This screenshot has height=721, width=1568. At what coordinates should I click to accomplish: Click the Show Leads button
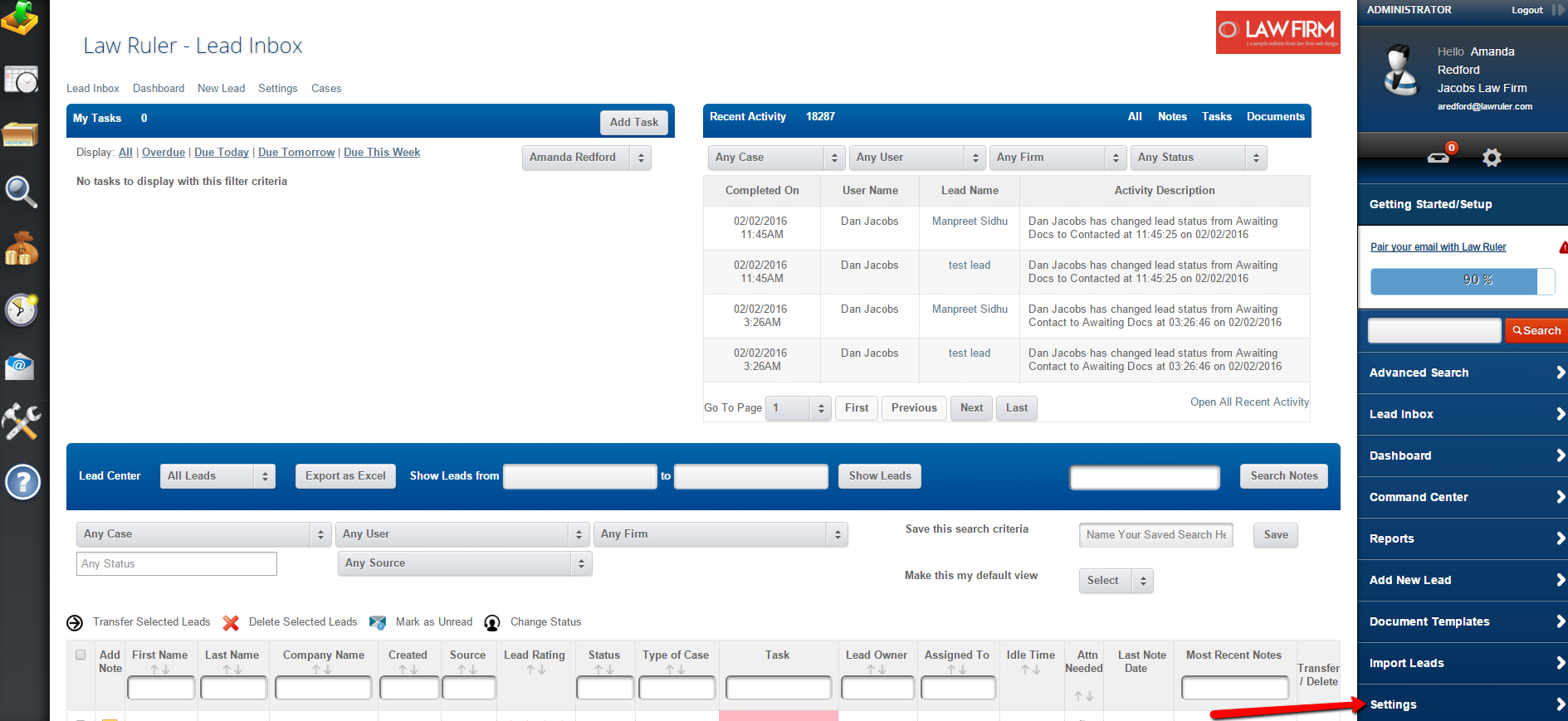pyautogui.click(x=880, y=476)
